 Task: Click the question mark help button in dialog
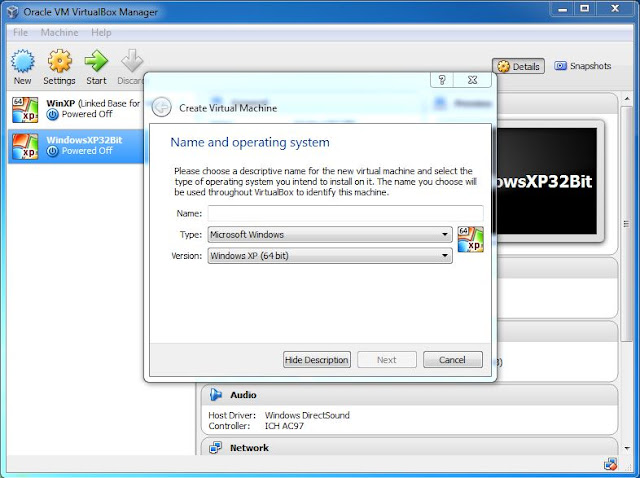[442, 80]
